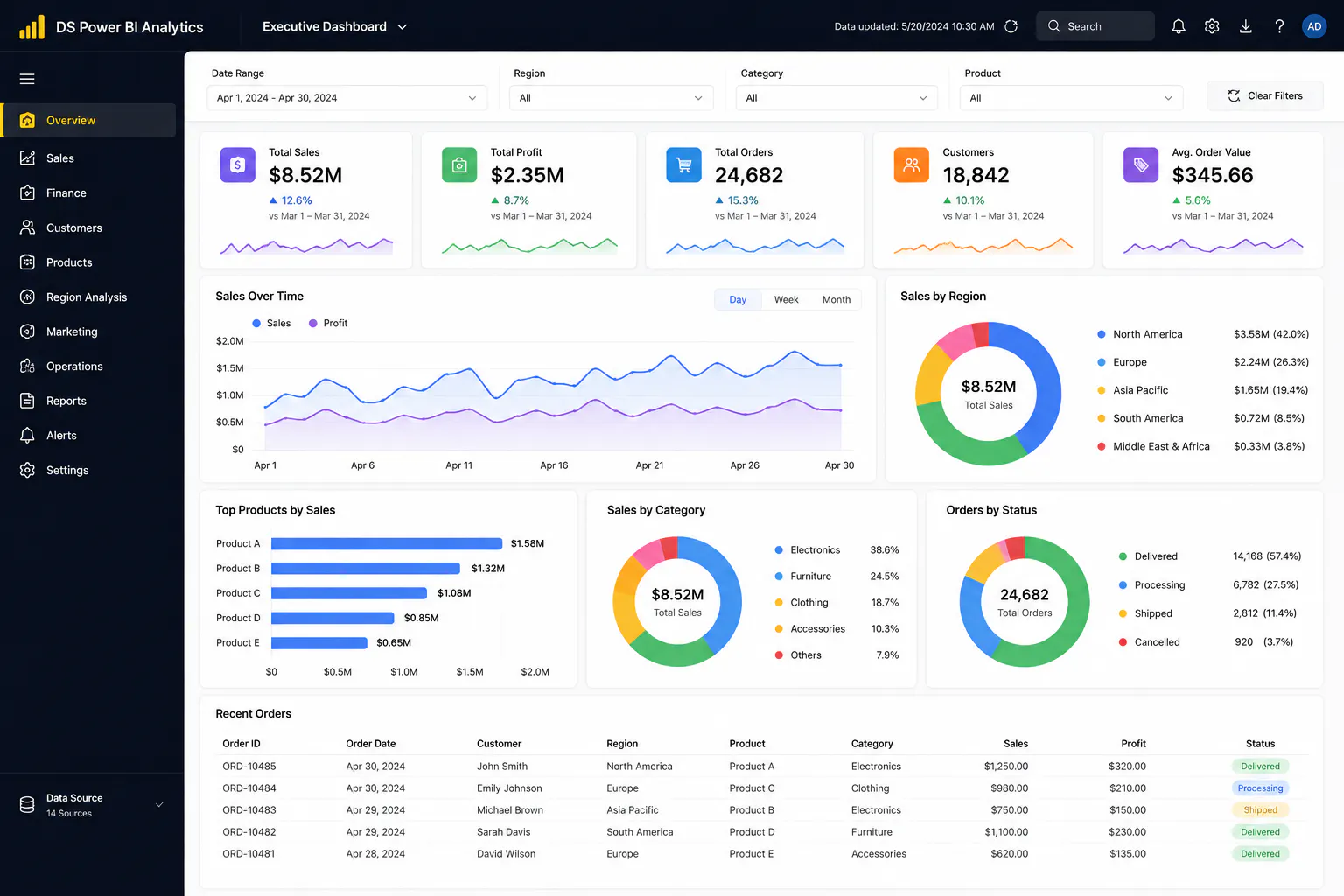Click the Total Sales purple card icon

[x=237, y=164]
